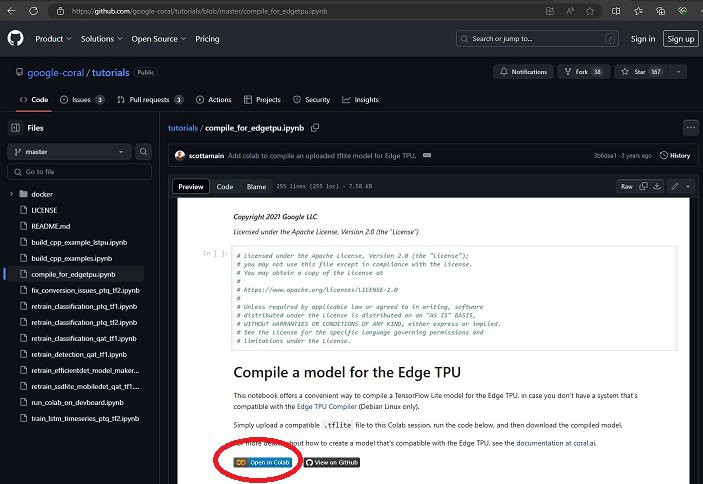The width and height of the screenshot is (703, 484).
Task: Click the Notifications bell button
Action: point(523,72)
